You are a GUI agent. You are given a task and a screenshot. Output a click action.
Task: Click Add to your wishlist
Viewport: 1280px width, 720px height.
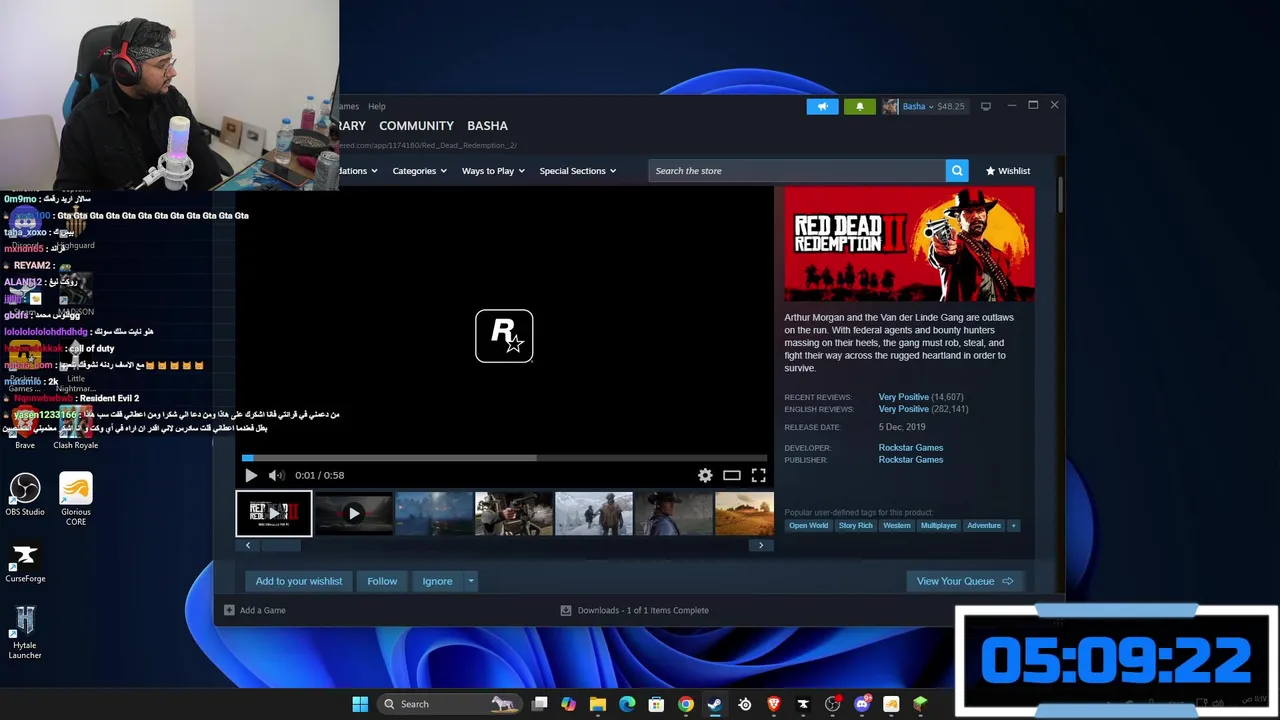pyautogui.click(x=298, y=581)
